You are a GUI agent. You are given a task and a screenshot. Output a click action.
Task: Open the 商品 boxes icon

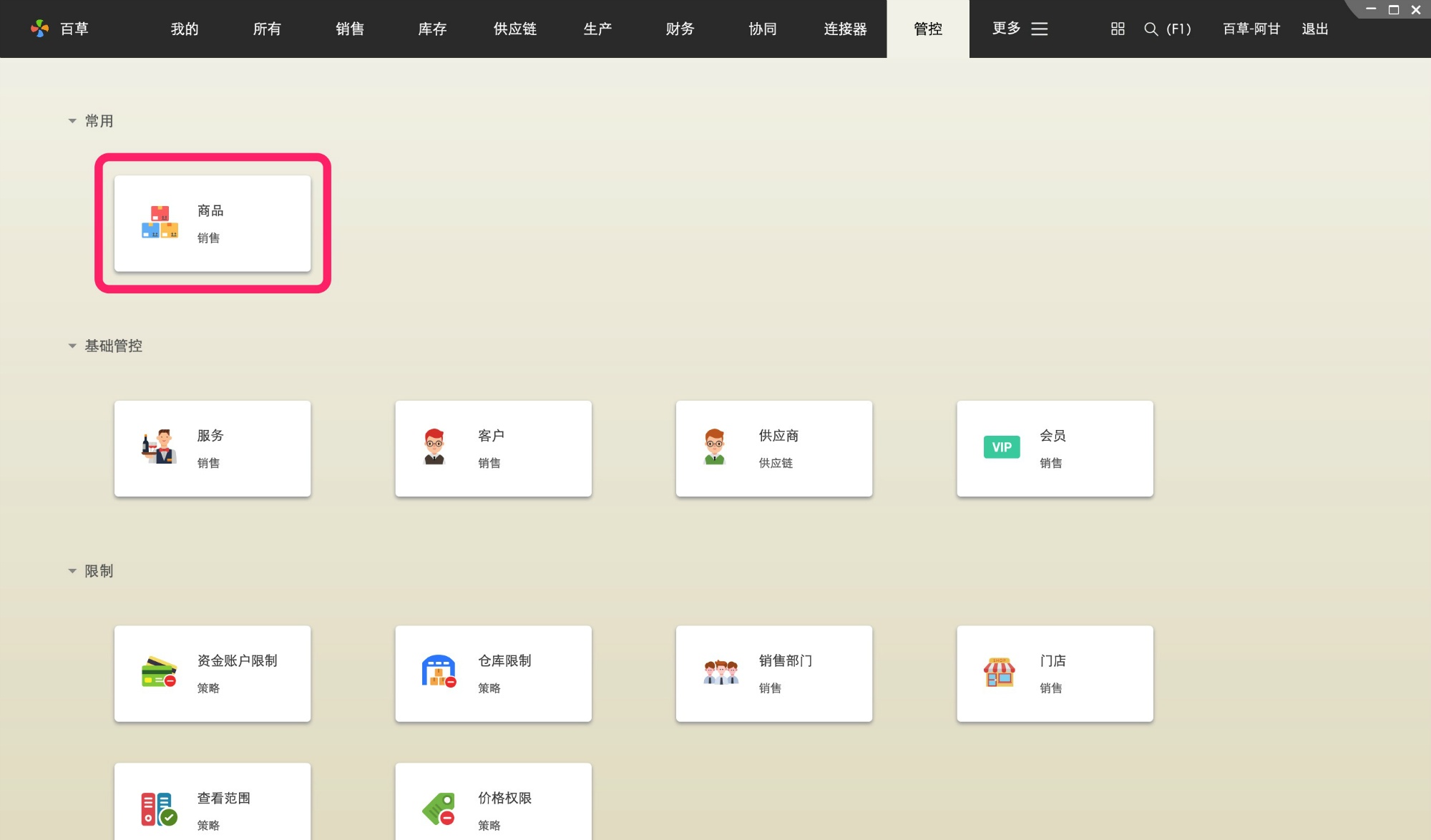(x=160, y=223)
